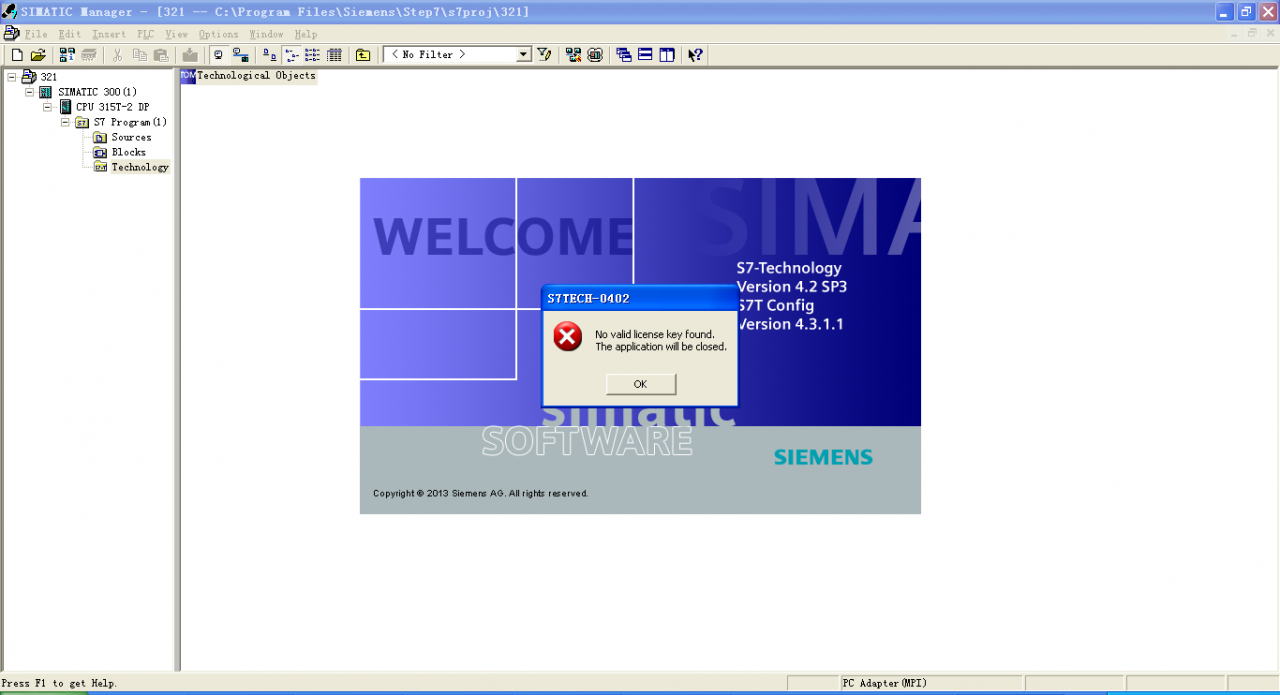Open the Insert menu
The width and height of the screenshot is (1280, 695).
pyautogui.click(x=109, y=34)
